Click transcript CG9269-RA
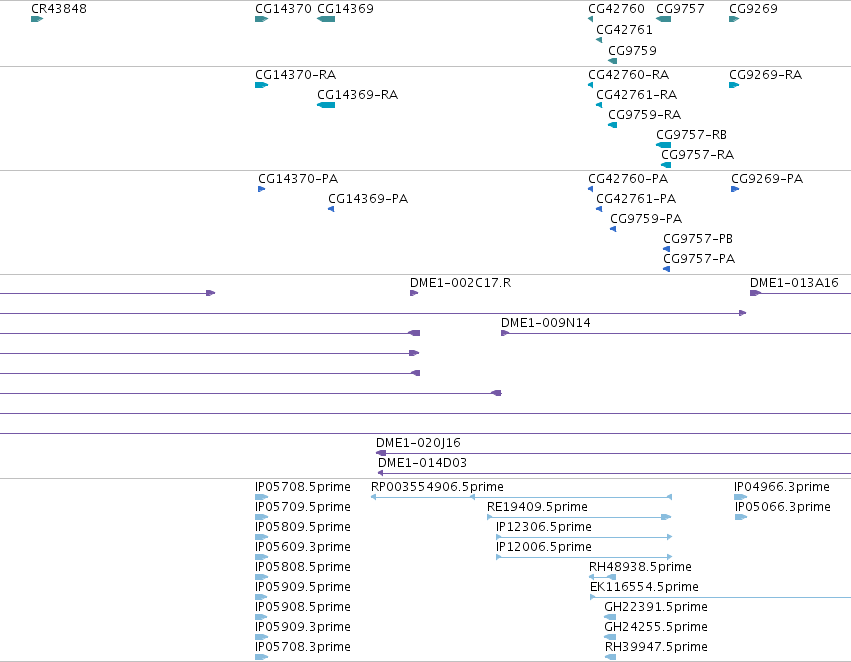Image resolution: width=851 pixels, height=662 pixels. click(x=765, y=74)
